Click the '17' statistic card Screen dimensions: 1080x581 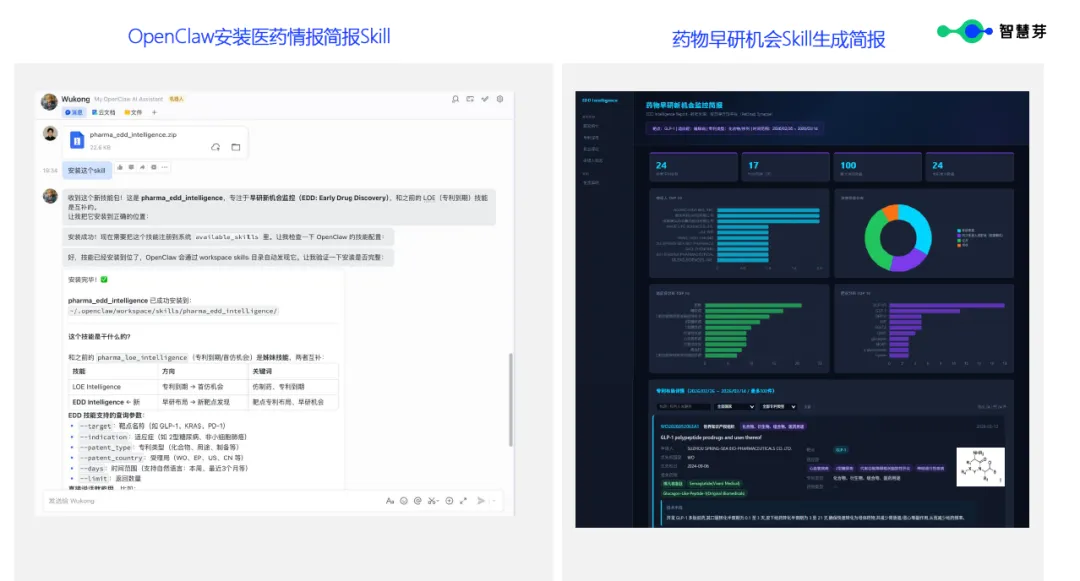point(785,167)
